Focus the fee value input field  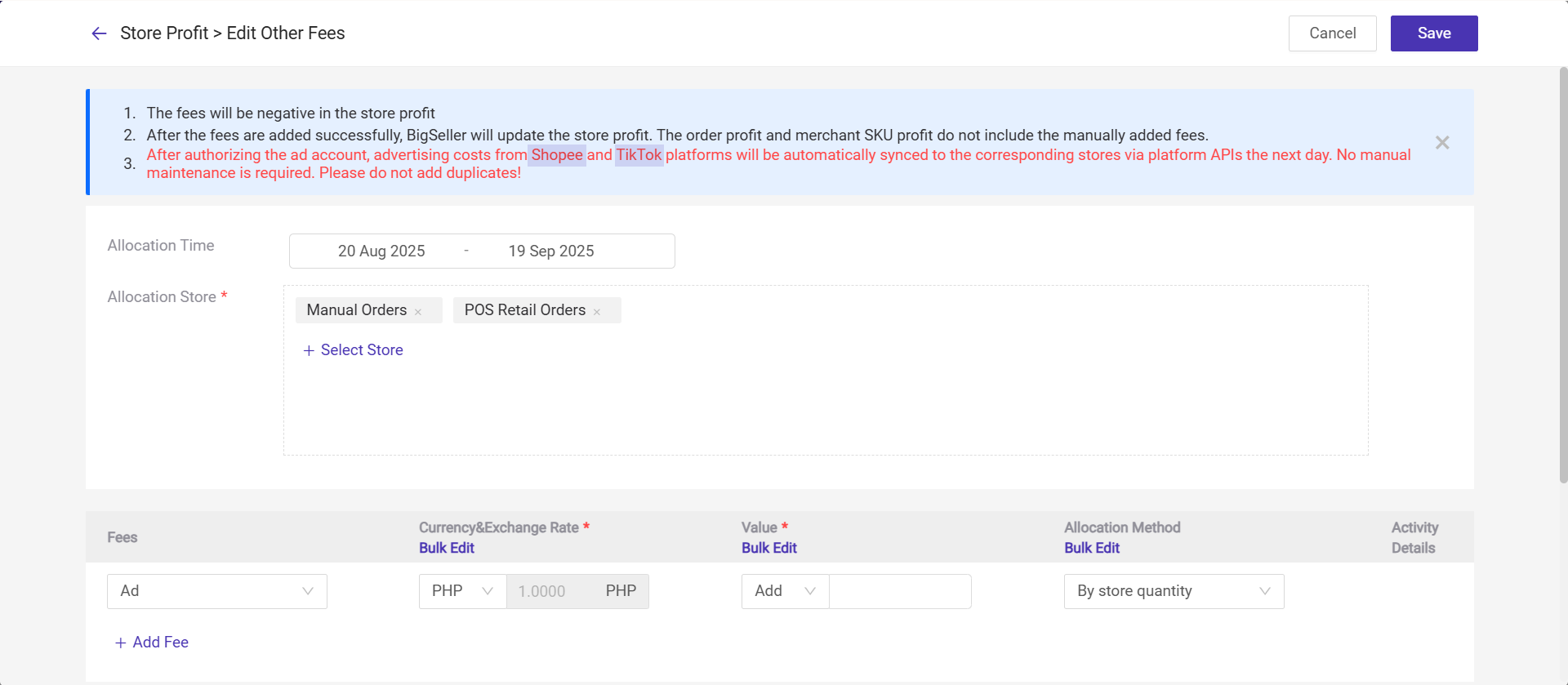tap(899, 591)
